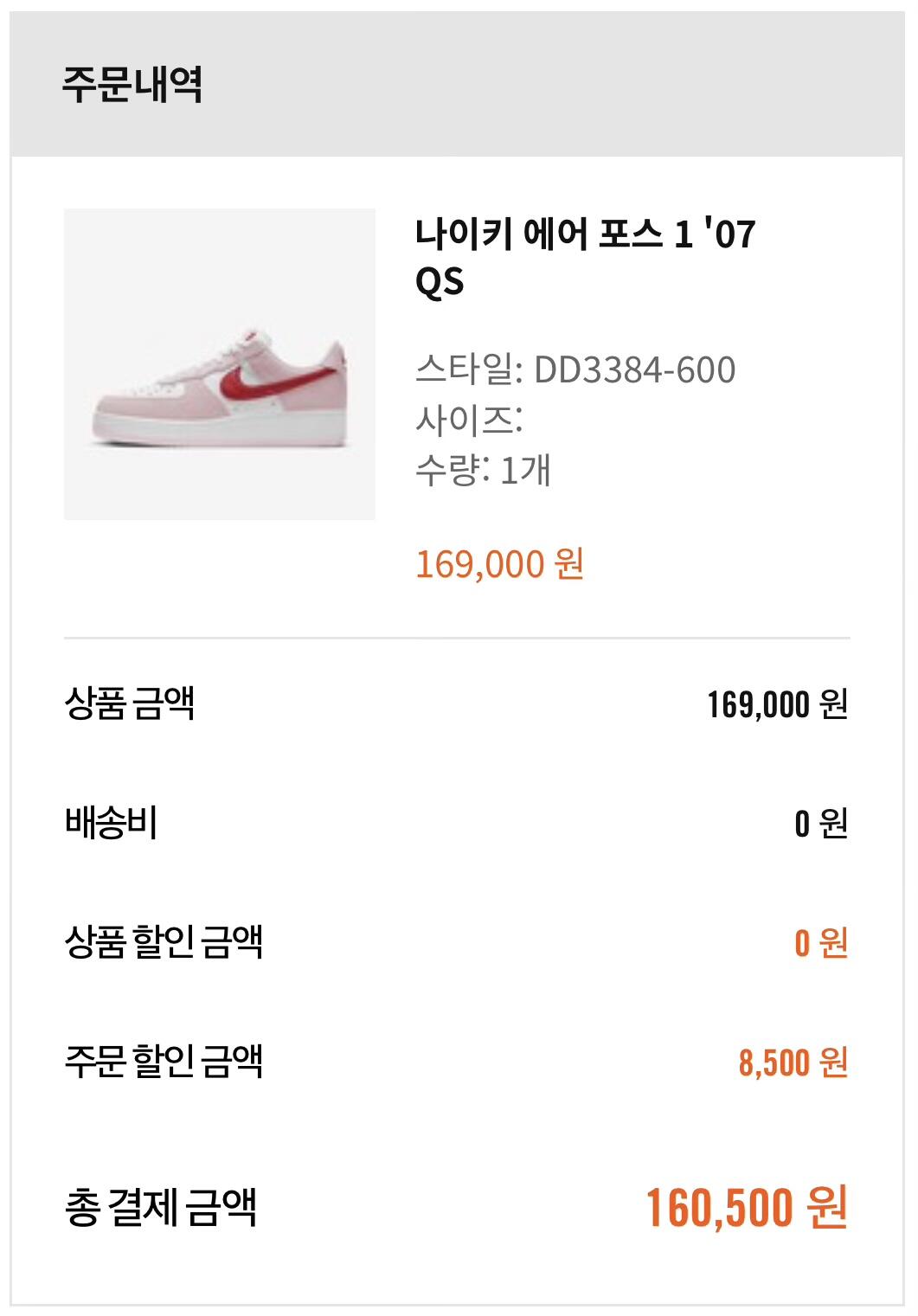Click the 주문내역 header
Screen dimensions: 918x1316
132,85
